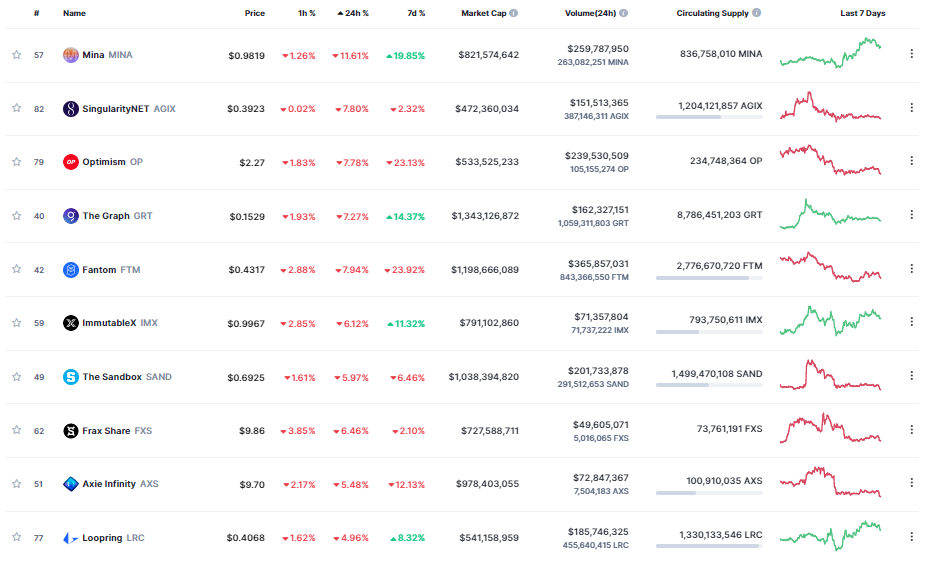
Task: Sort the table by 24h % column
Action: [x=351, y=14]
